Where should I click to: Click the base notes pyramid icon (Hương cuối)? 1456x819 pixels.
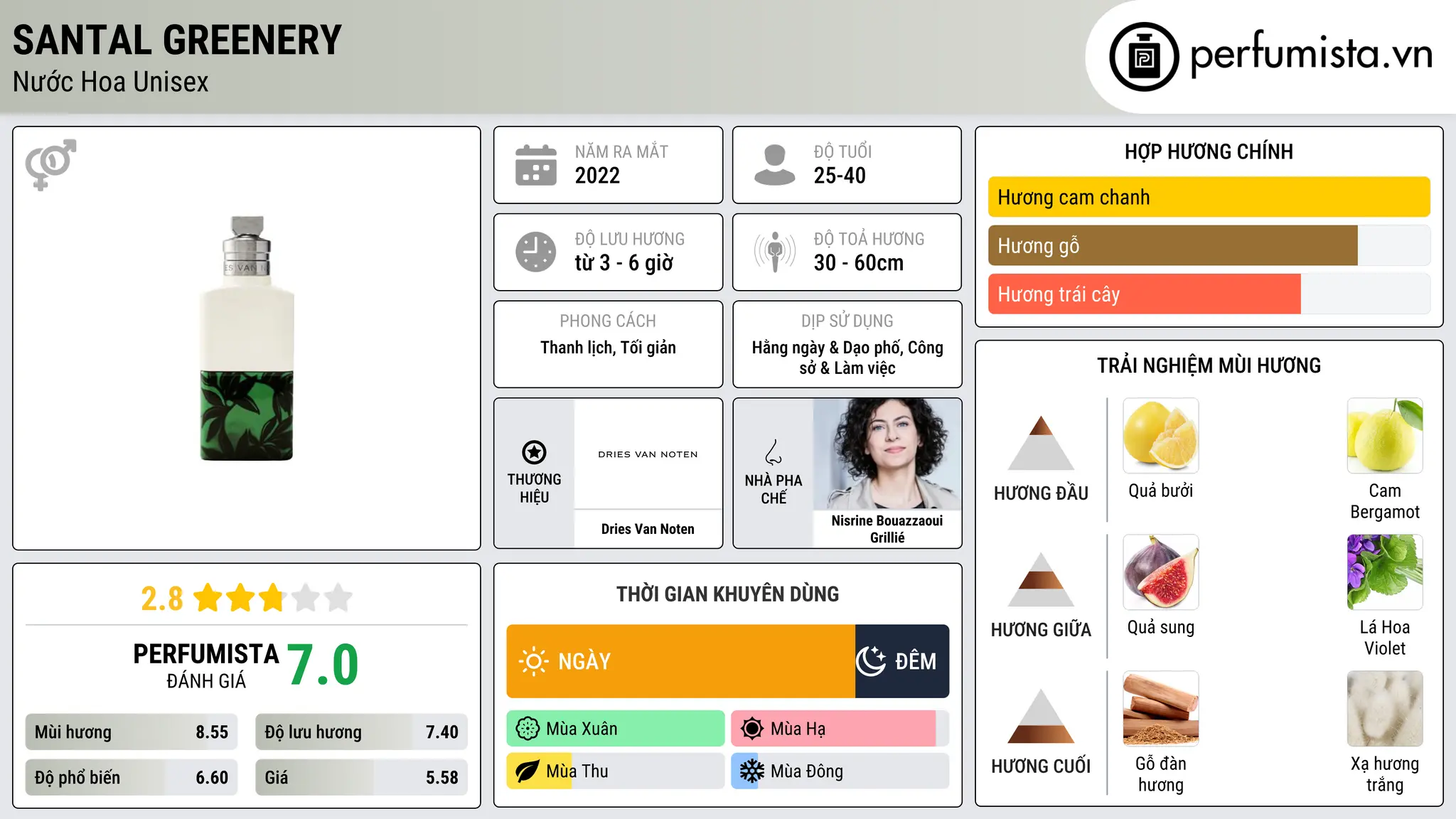pyautogui.click(x=1042, y=716)
